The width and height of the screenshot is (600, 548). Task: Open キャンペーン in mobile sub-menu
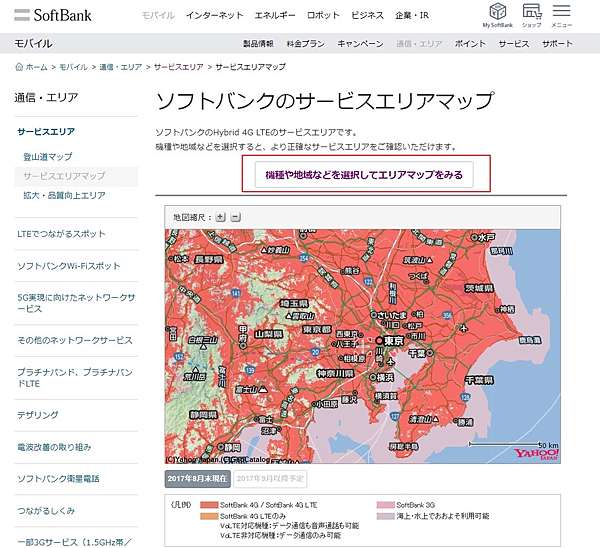[x=360, y=44]
